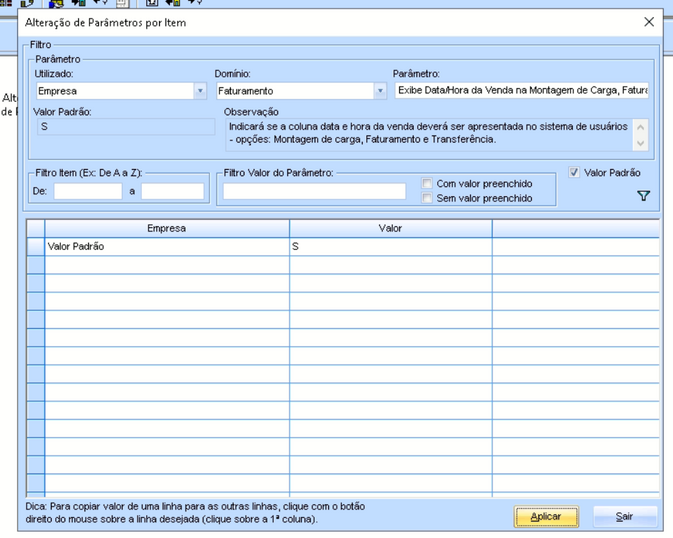This screenshot has width=673, height=538.
Task: Expand the Domínio dropdown showing Faturamento
Action: pyautogui.click(x=380, y=91)
